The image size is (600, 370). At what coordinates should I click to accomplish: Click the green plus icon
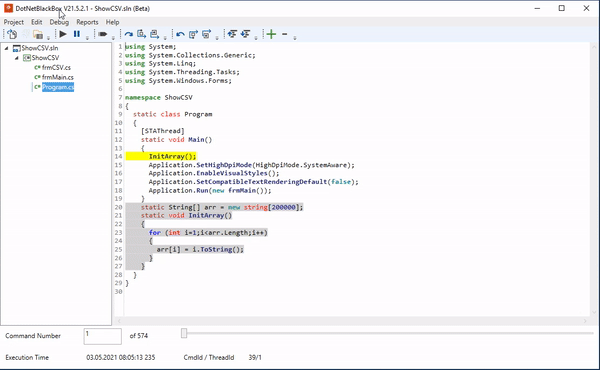click(x=271, y=34)
